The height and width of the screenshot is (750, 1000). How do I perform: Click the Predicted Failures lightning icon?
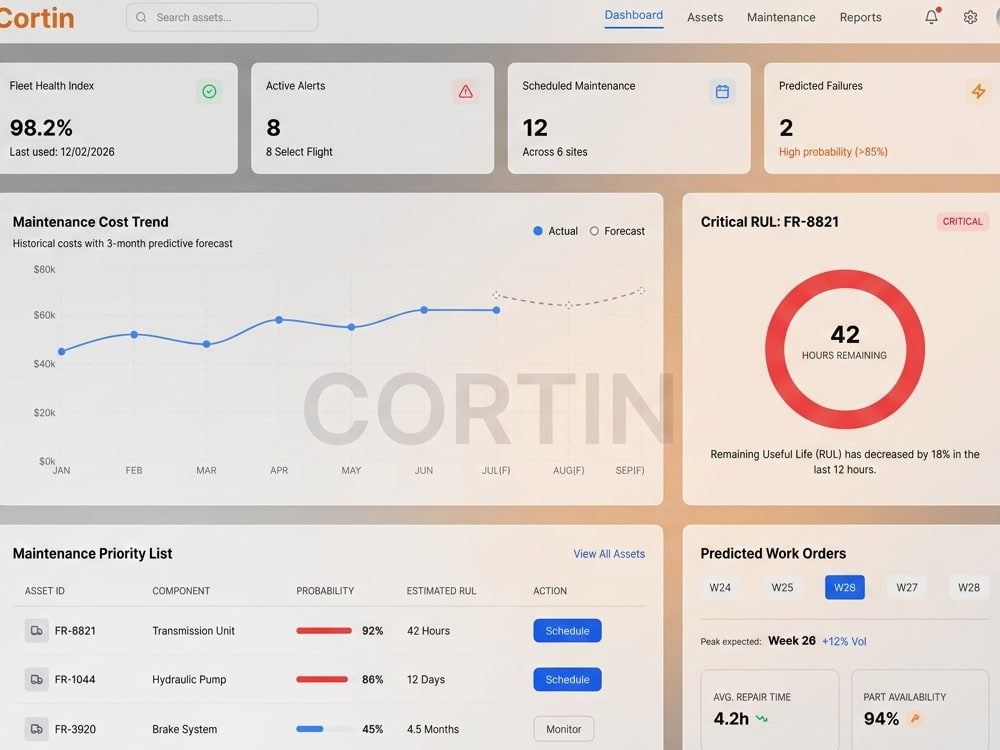(x=978, y=91)
